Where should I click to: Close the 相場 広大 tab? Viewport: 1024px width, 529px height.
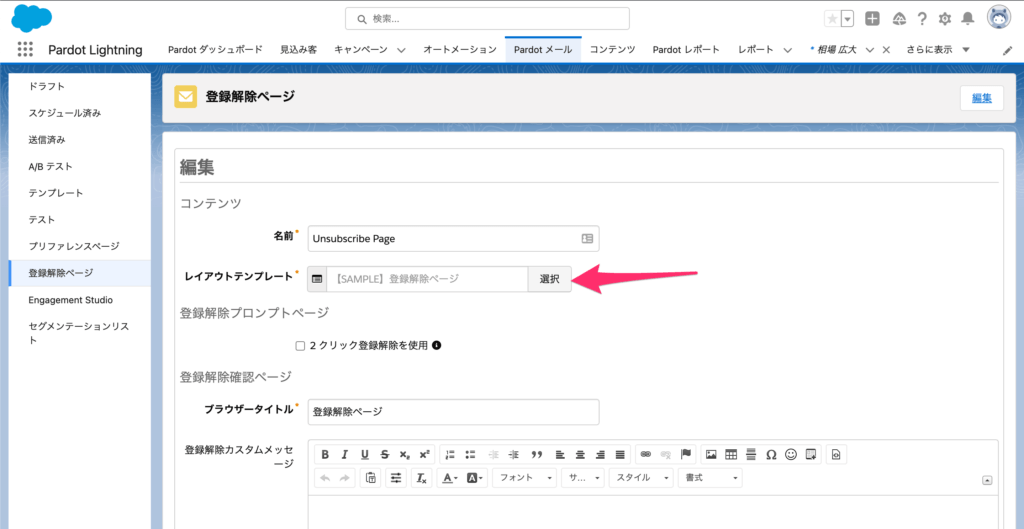click(886, 50)
